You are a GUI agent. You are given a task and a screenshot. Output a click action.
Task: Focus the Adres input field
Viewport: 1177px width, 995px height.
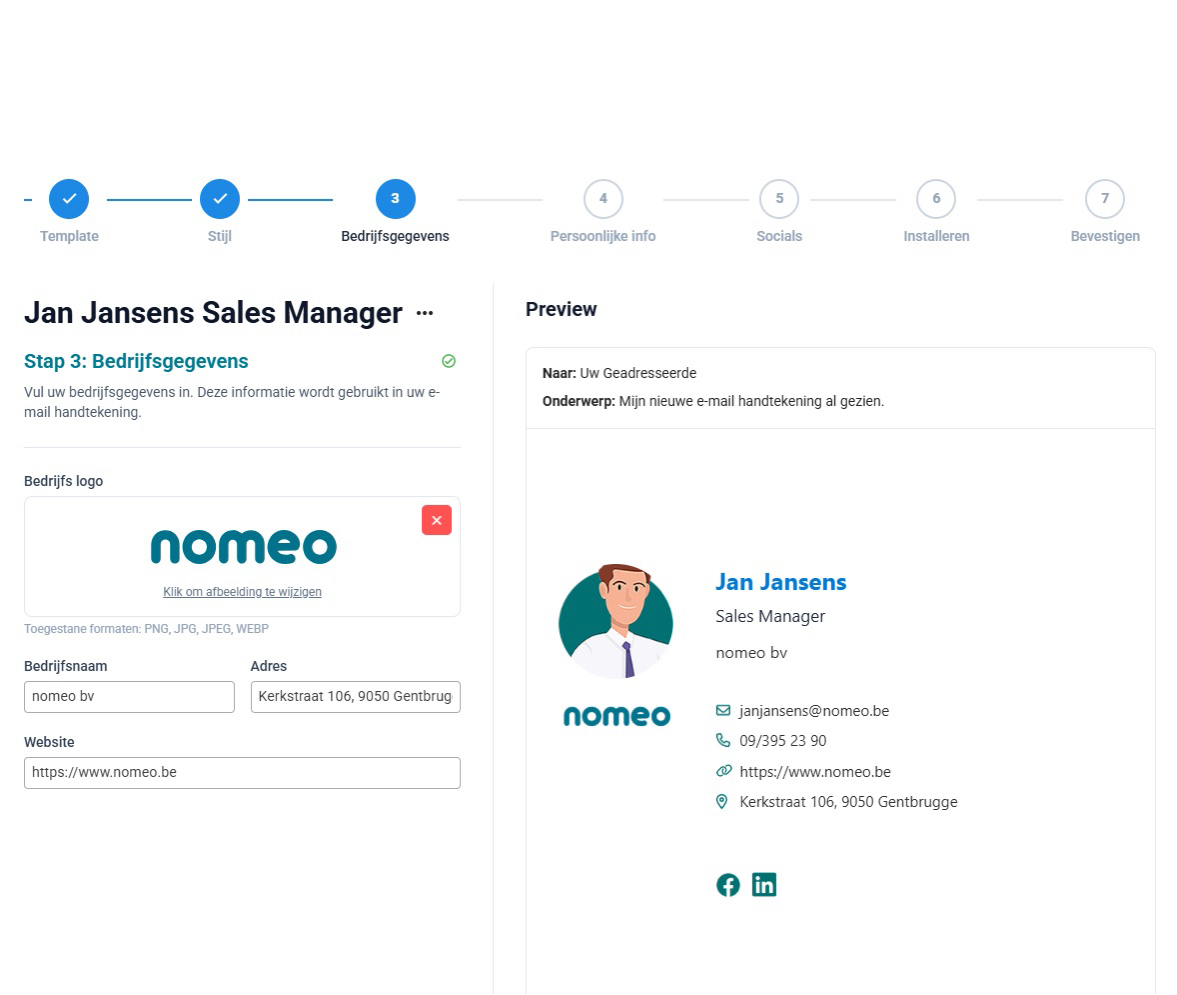356,696
